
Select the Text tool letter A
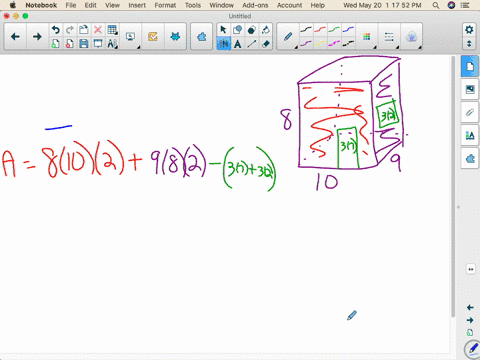pyautogui.click(x=237, y=44)
